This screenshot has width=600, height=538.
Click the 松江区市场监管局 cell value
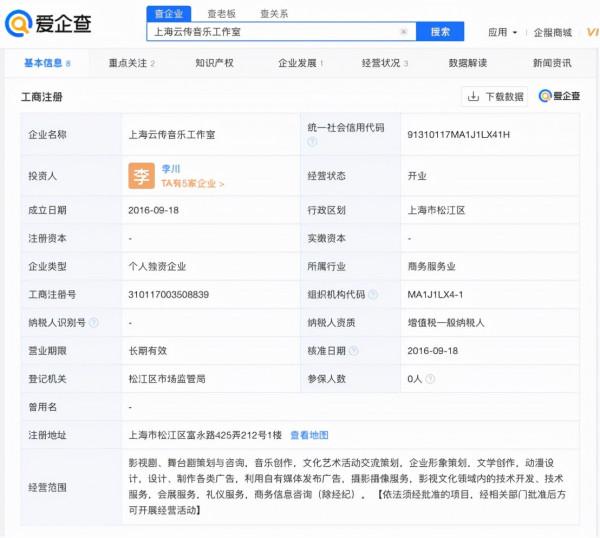pyautogui.click(x=167, y=379)
